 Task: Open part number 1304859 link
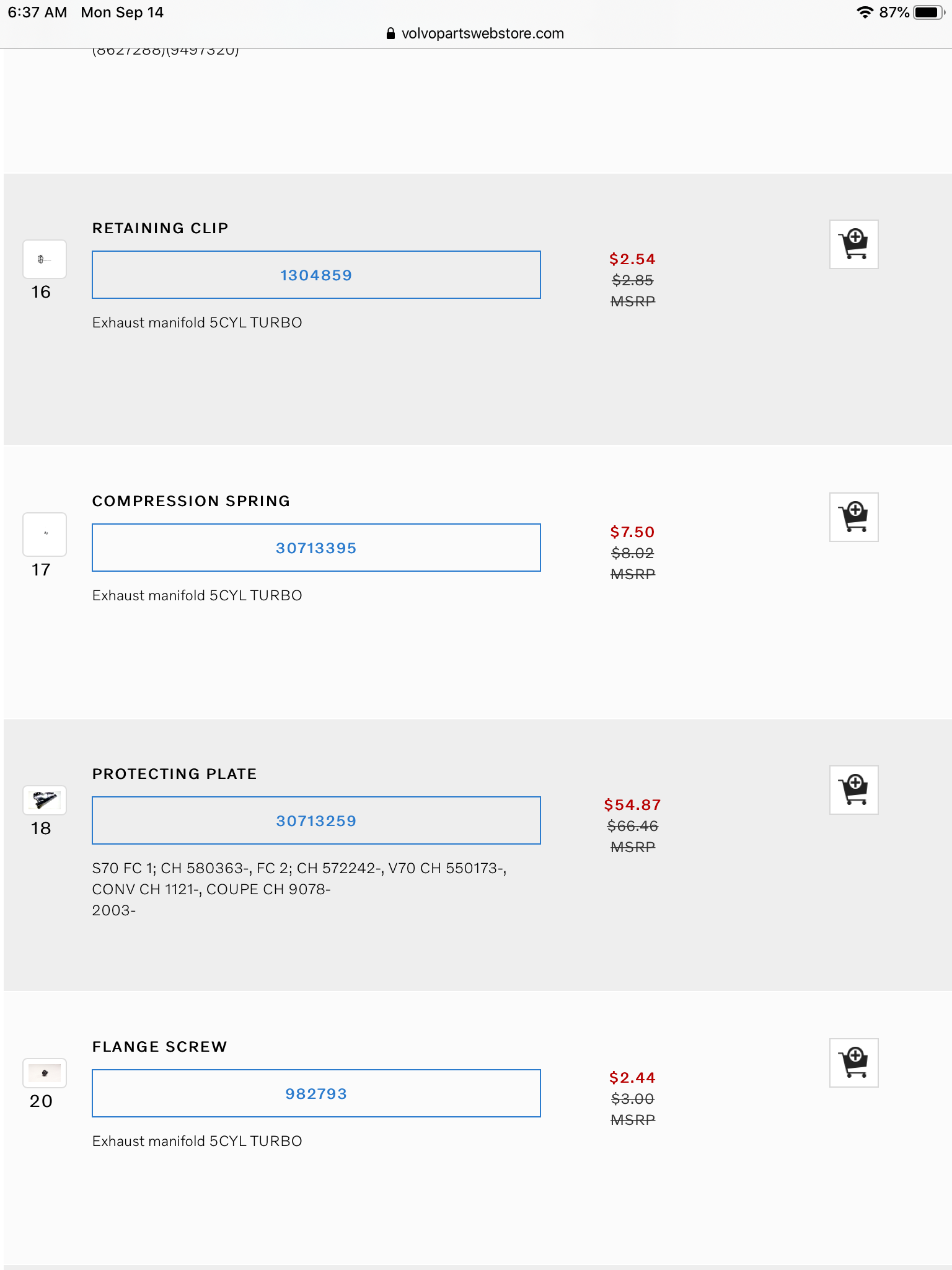coord(316,275)
